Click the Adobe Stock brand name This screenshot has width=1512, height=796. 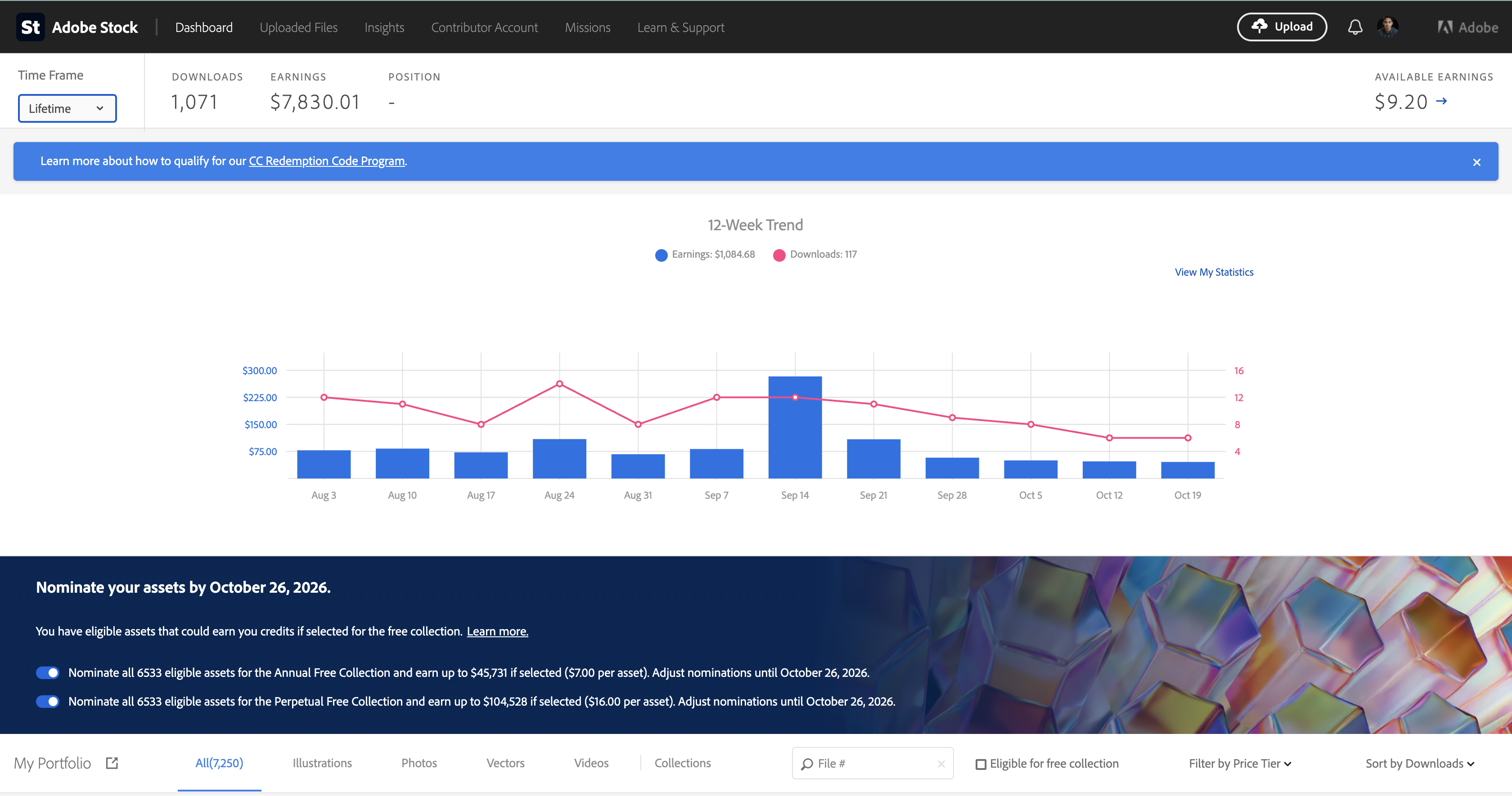click(x=94, y=27)
